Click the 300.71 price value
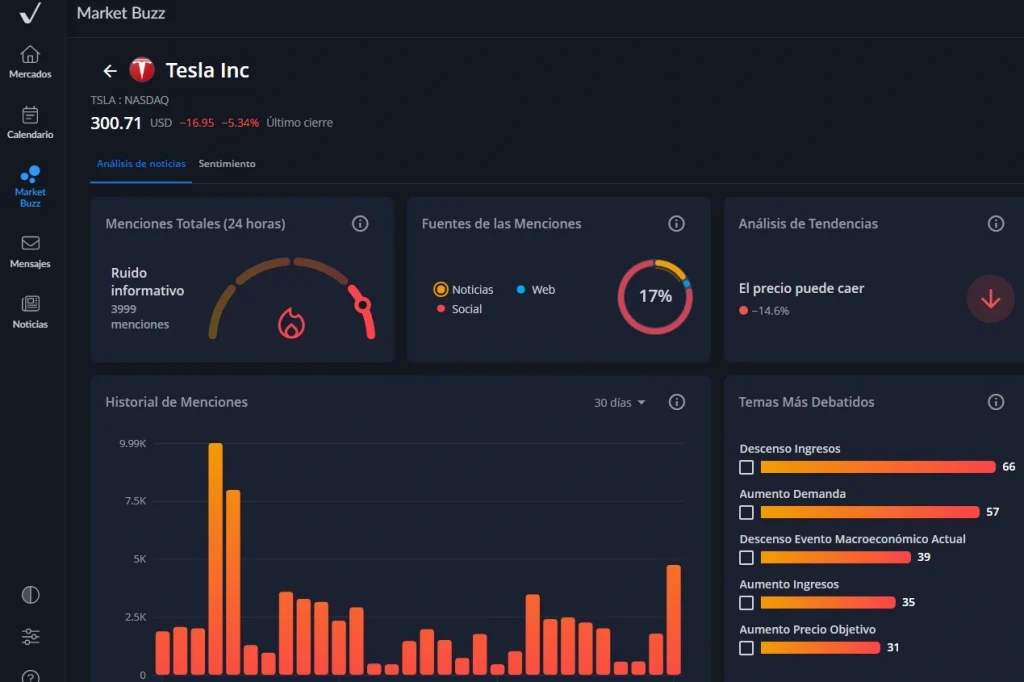 coord(116,123)
